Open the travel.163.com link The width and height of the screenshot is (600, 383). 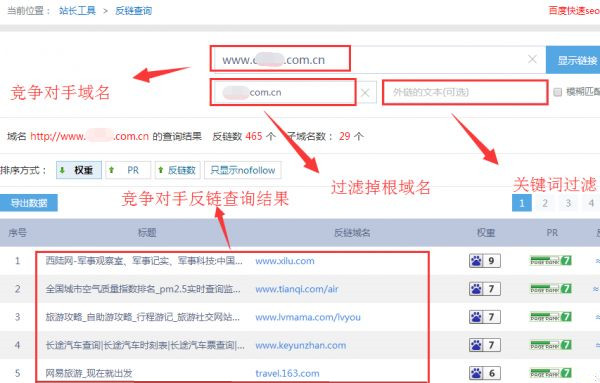(287, 373)
